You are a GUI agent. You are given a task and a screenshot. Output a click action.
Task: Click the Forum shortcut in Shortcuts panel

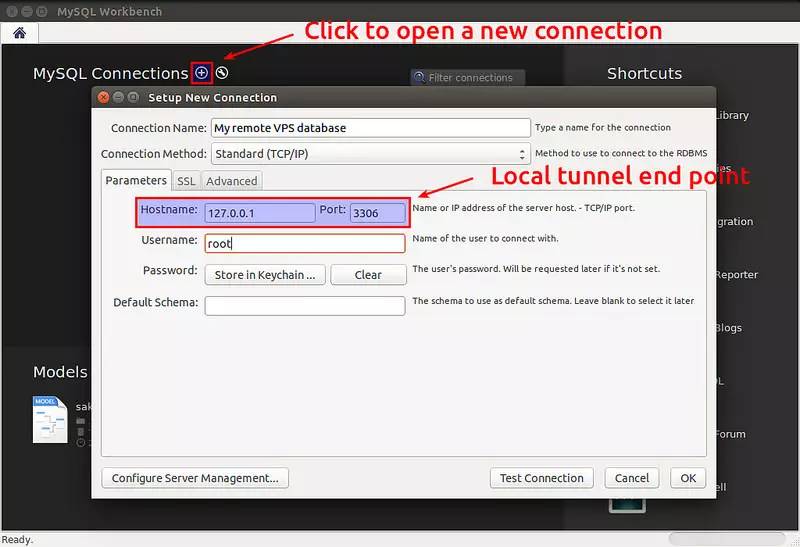tap(731, 434)
